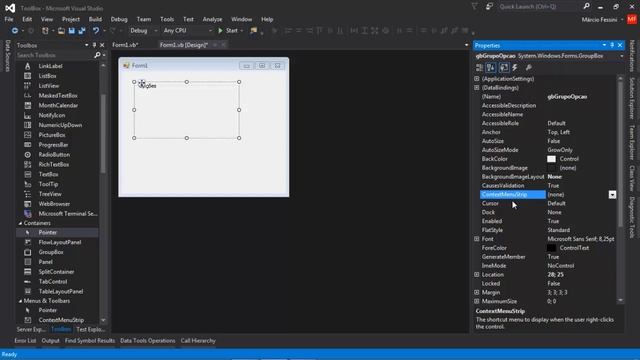Open the Analyze menu
The height and width of the screenshot is (360, 640).
[212, 19]
